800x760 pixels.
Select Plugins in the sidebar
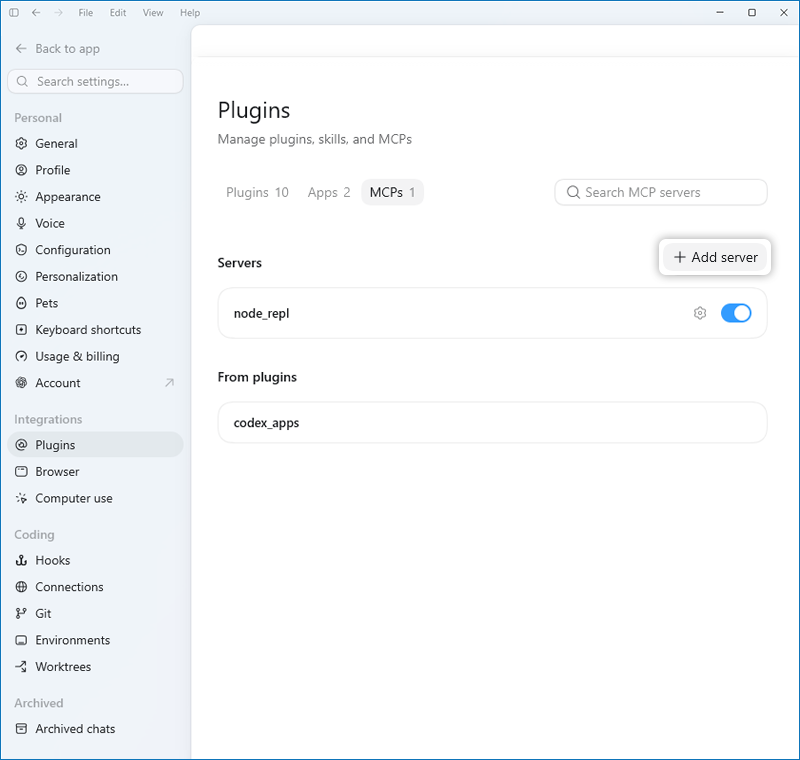pyautogui.click(x=95, y=445)
